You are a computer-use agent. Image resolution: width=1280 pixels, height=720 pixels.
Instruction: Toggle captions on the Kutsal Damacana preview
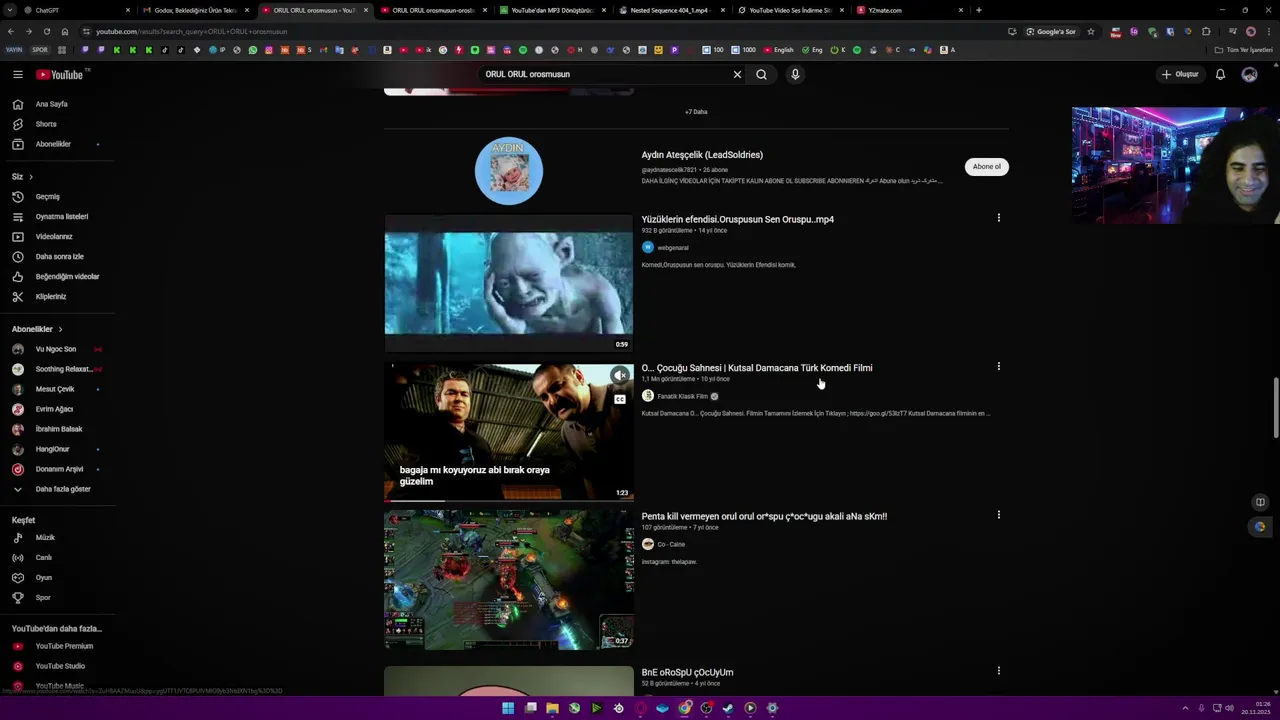coord(620,399)
